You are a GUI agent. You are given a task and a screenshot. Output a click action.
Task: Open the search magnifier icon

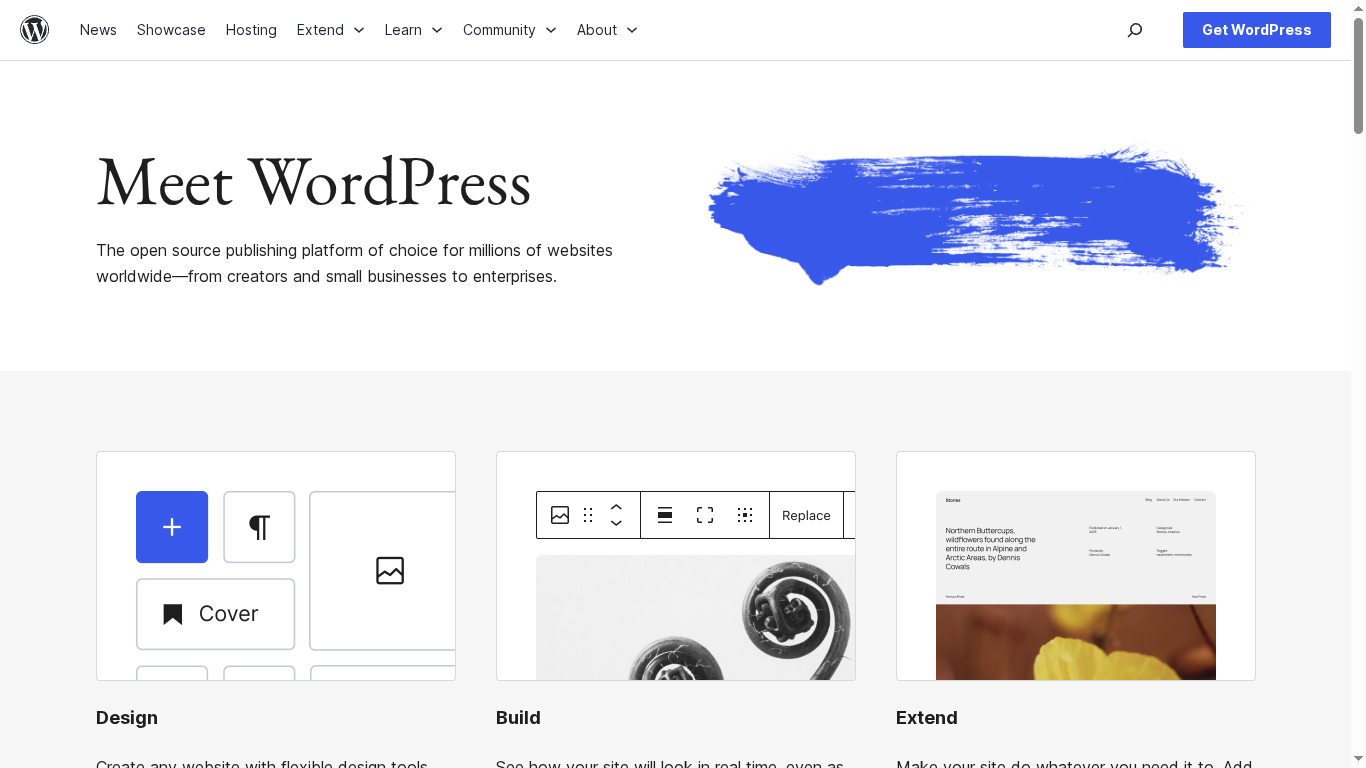[1135, 30]
